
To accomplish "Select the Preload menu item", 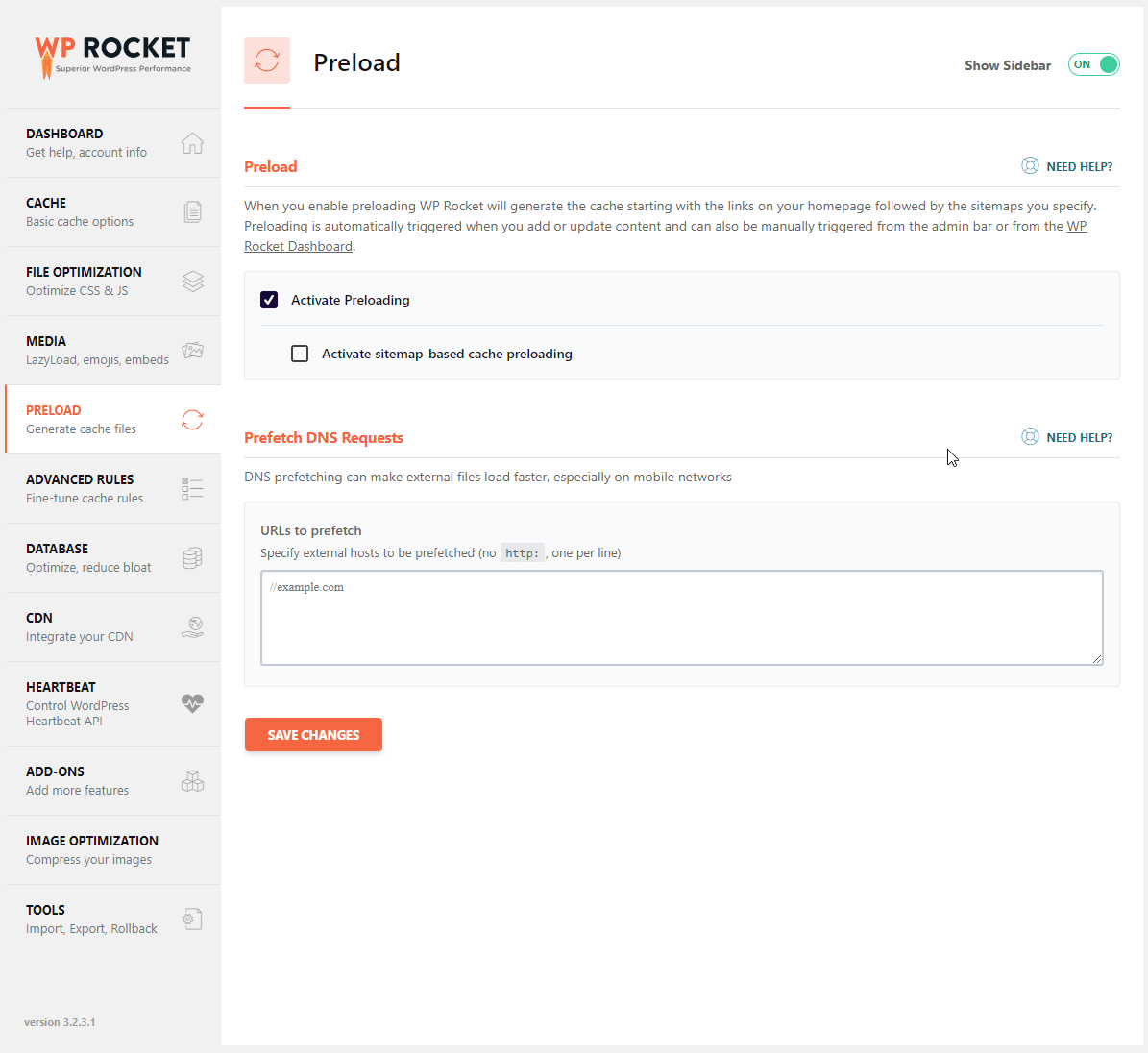I will pyautogui.click(x=113, y=420).
